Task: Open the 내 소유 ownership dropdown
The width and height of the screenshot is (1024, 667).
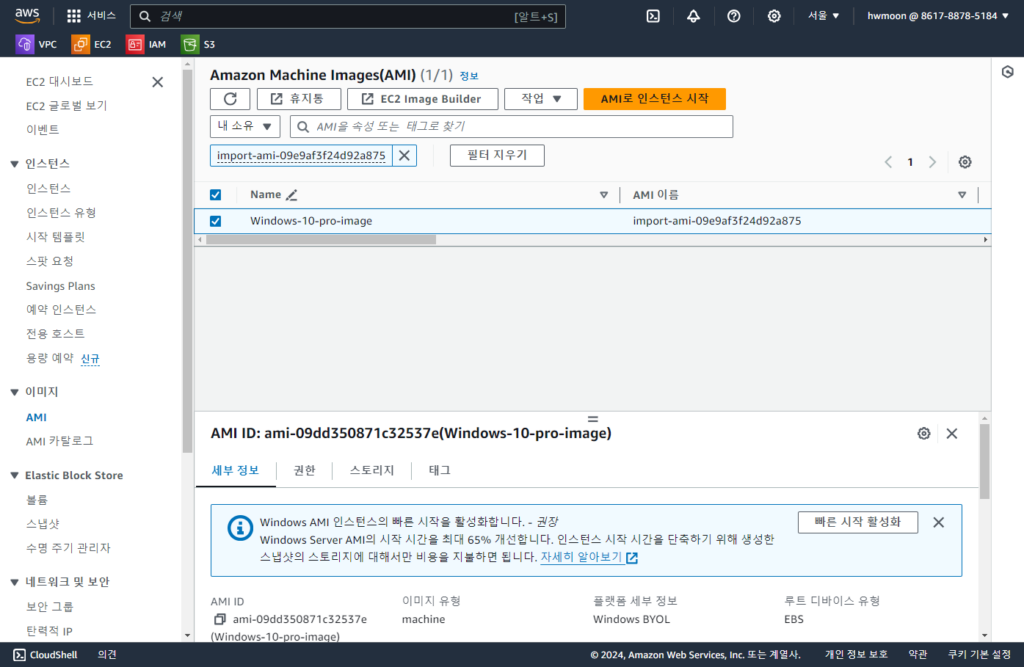Action: tap(245, 126)
